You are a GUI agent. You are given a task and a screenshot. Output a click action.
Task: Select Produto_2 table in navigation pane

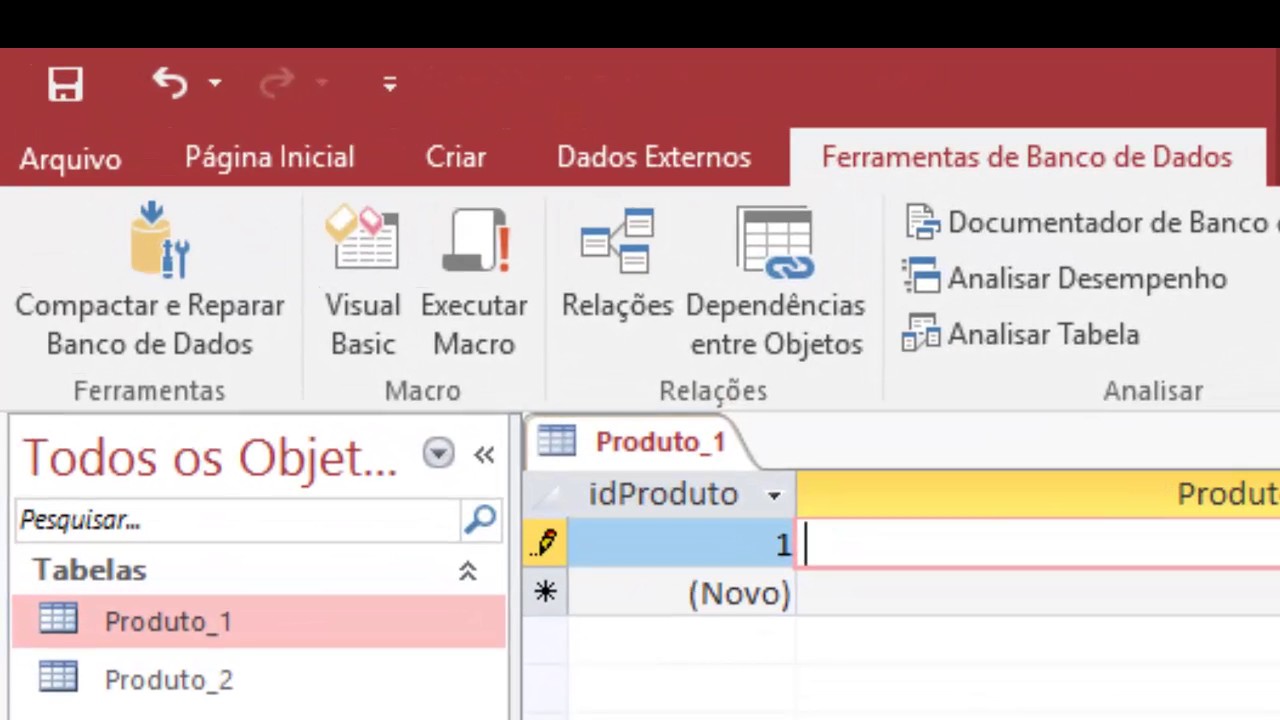click(259, 679)
